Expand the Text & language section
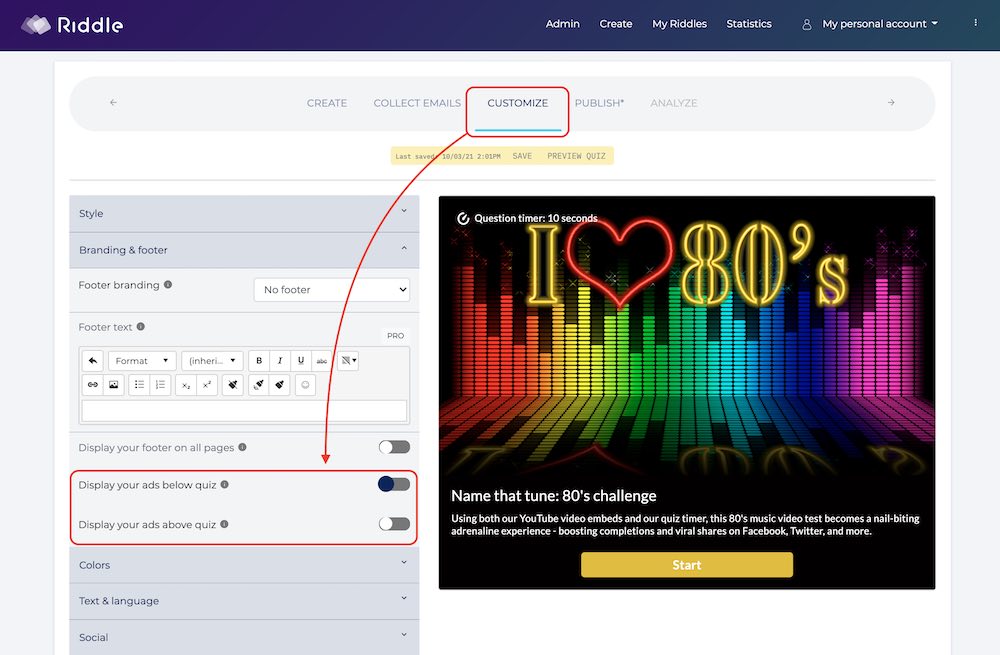Screen dimensions: 1000x655 (x=244, y=601)
